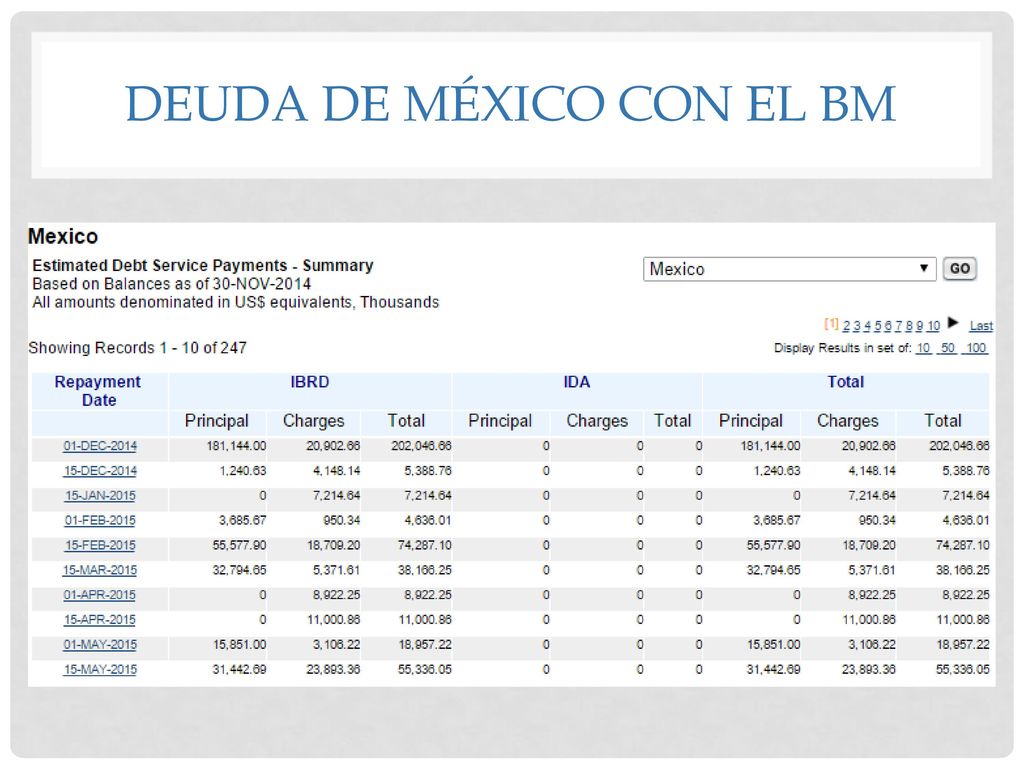The image size is (1024, 768).
Task: Select IBRD charges 4,148.14 for 15-DEC-2014
Action: (x=336, y=471)
